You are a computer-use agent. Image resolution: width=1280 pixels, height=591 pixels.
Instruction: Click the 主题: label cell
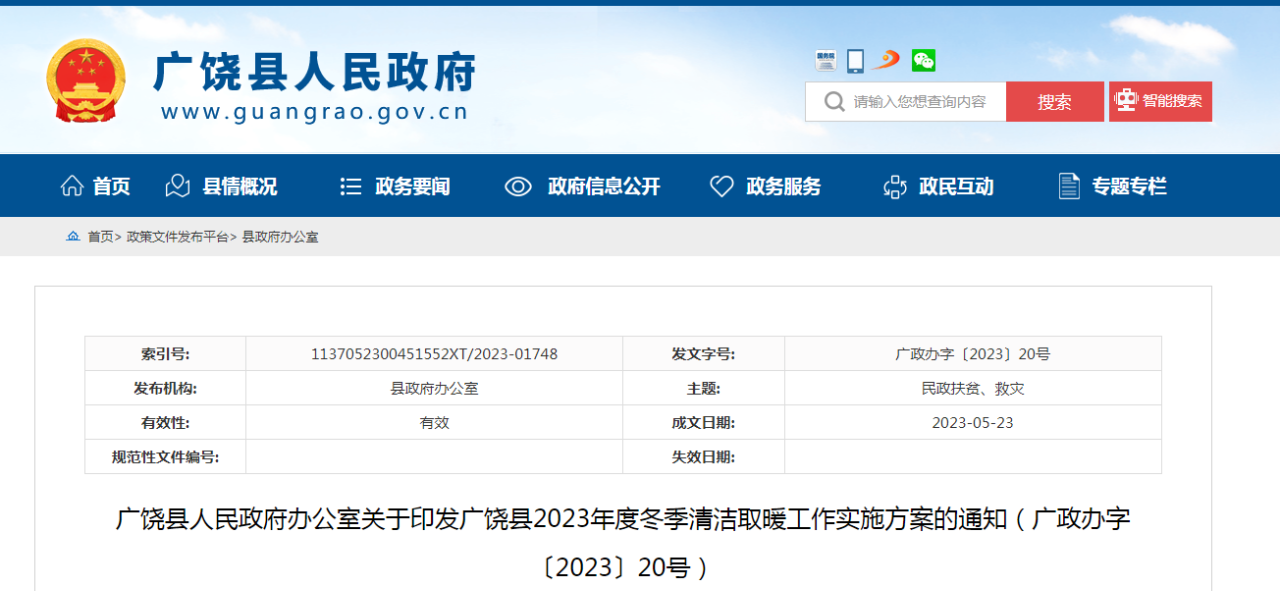tap(703, 388)
